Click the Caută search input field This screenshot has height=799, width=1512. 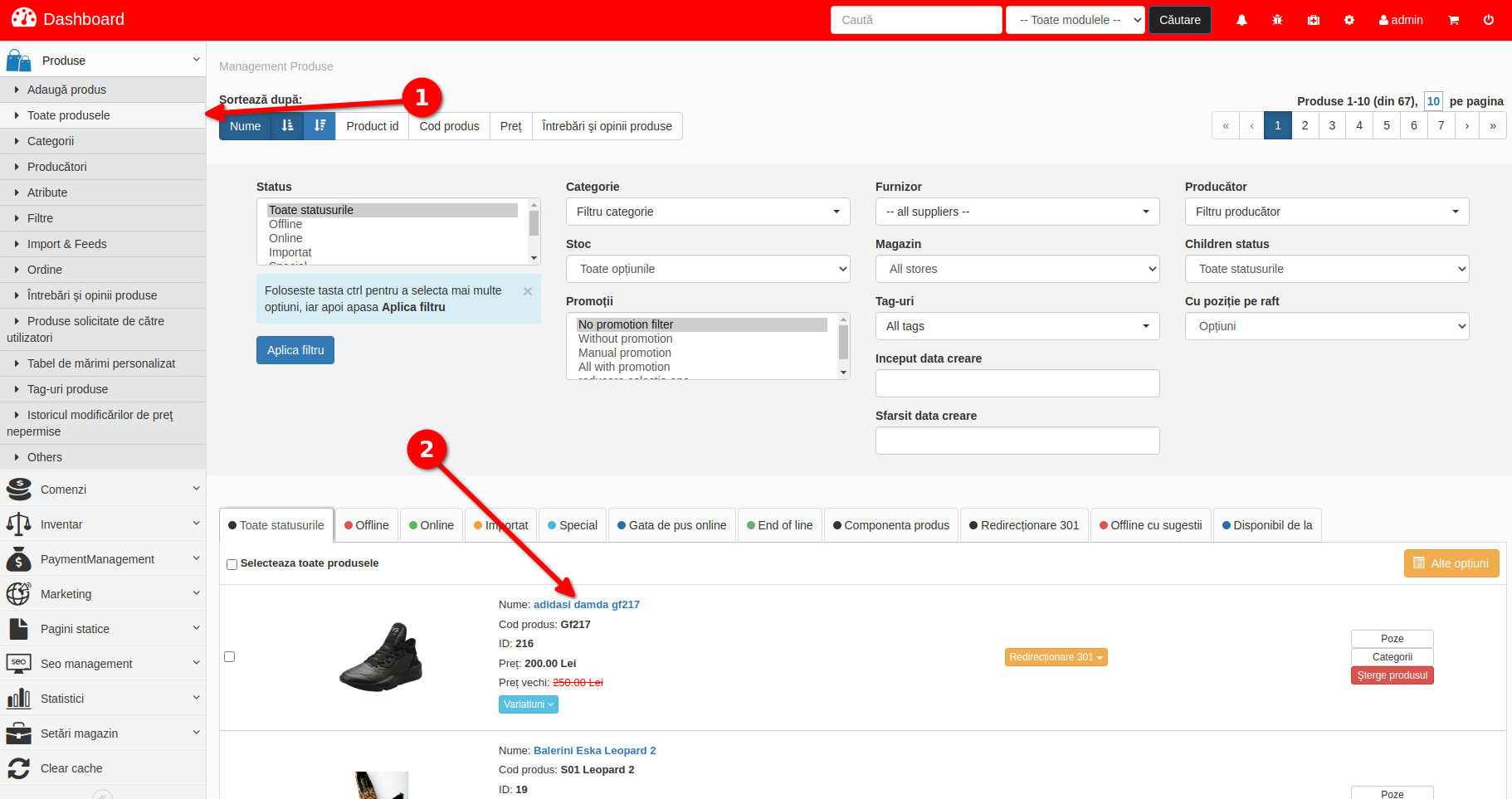tap(916, 20)
